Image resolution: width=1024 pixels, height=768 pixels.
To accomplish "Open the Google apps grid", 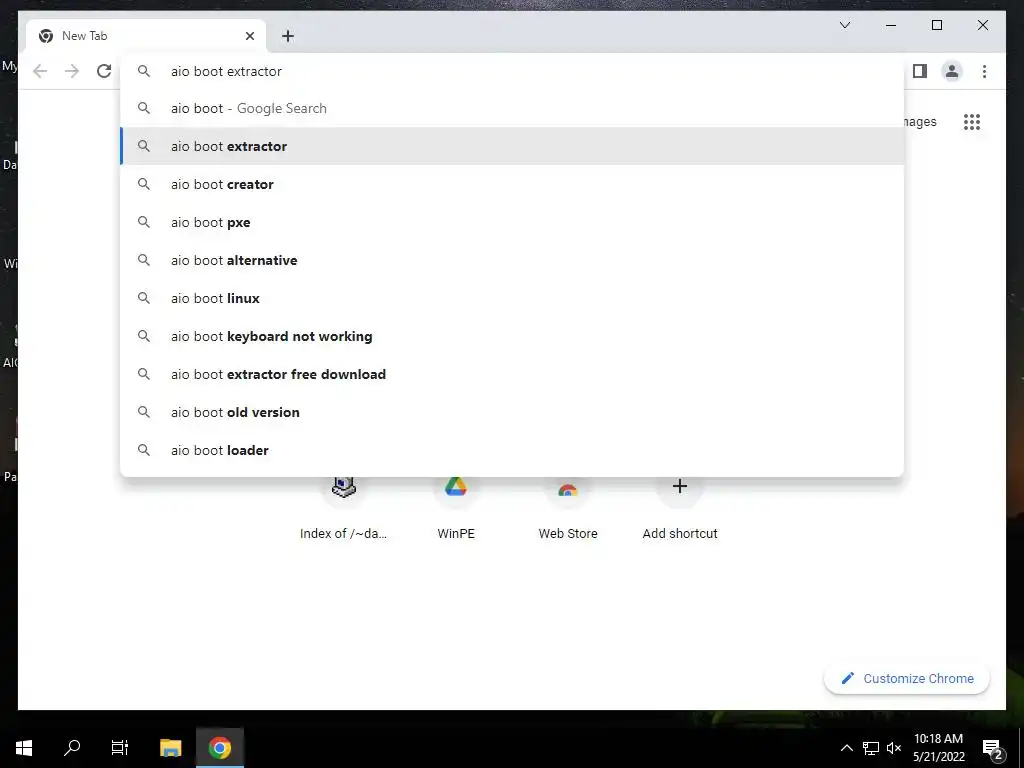I will click(x=972, y=121).
